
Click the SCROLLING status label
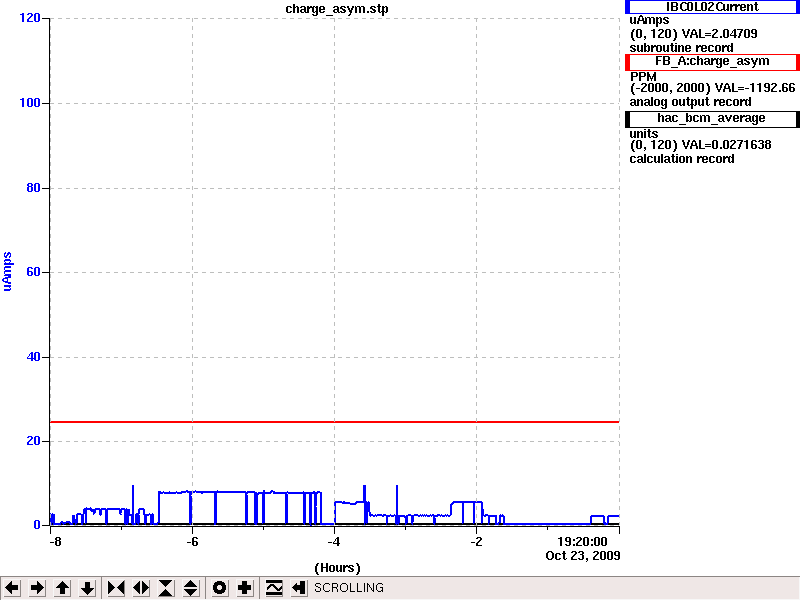348,588
